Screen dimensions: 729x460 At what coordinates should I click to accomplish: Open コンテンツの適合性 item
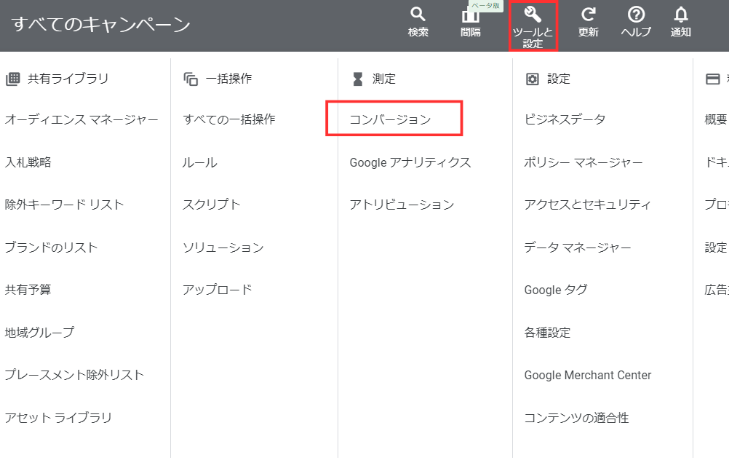[x=577, y=418]
